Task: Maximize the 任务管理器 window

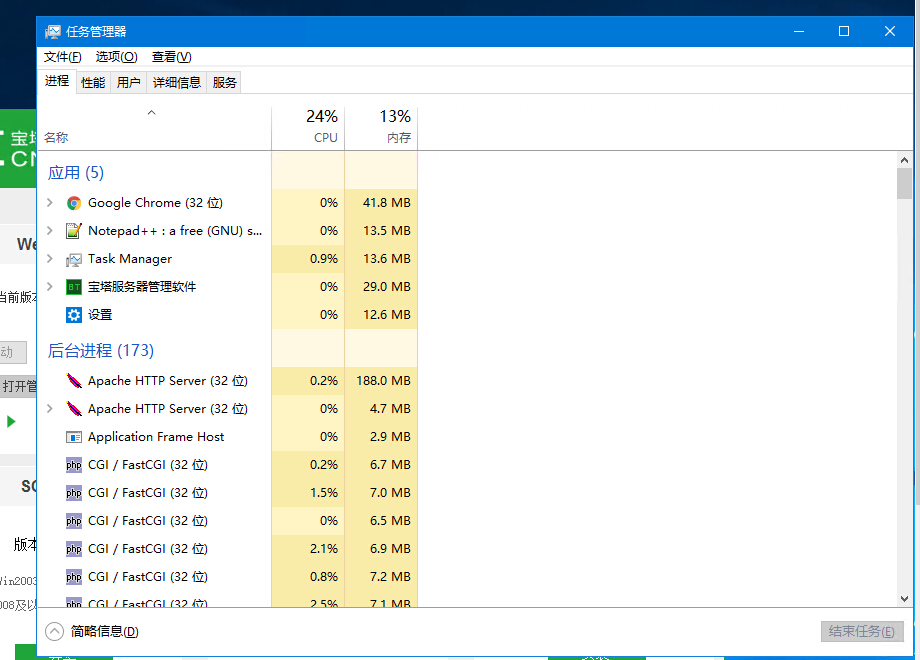Action: [x=844, y=31]
